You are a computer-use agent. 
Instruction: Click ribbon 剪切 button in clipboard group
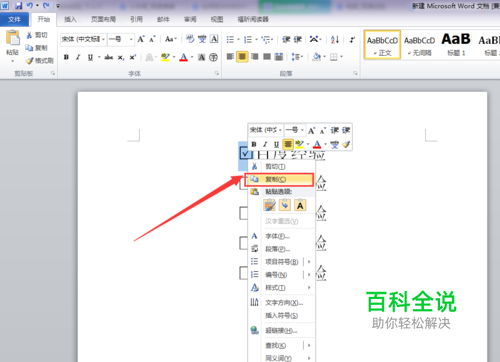[x=37, y=35]
